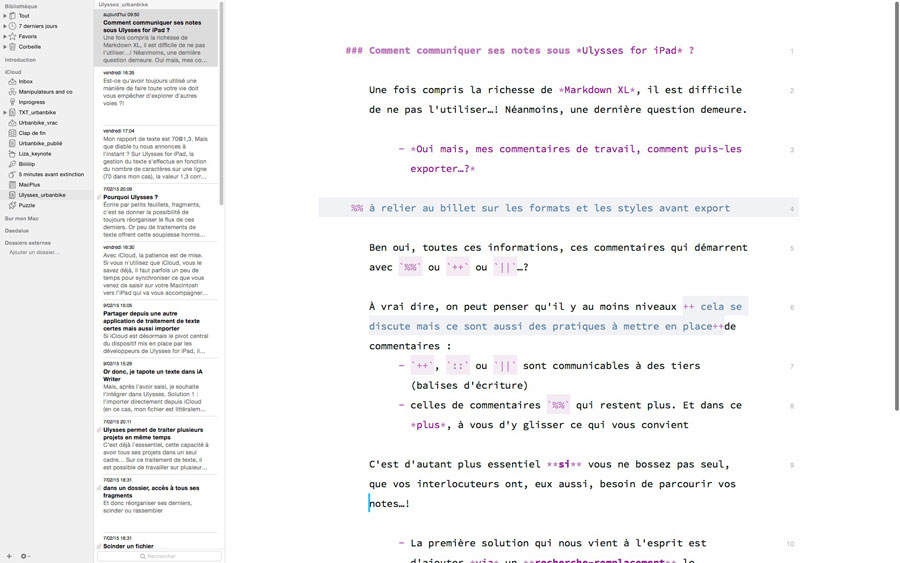Viewport: 900px width, 563px height.
Task: Click the Biiiiiiip group icon
Action: (12, 164)
